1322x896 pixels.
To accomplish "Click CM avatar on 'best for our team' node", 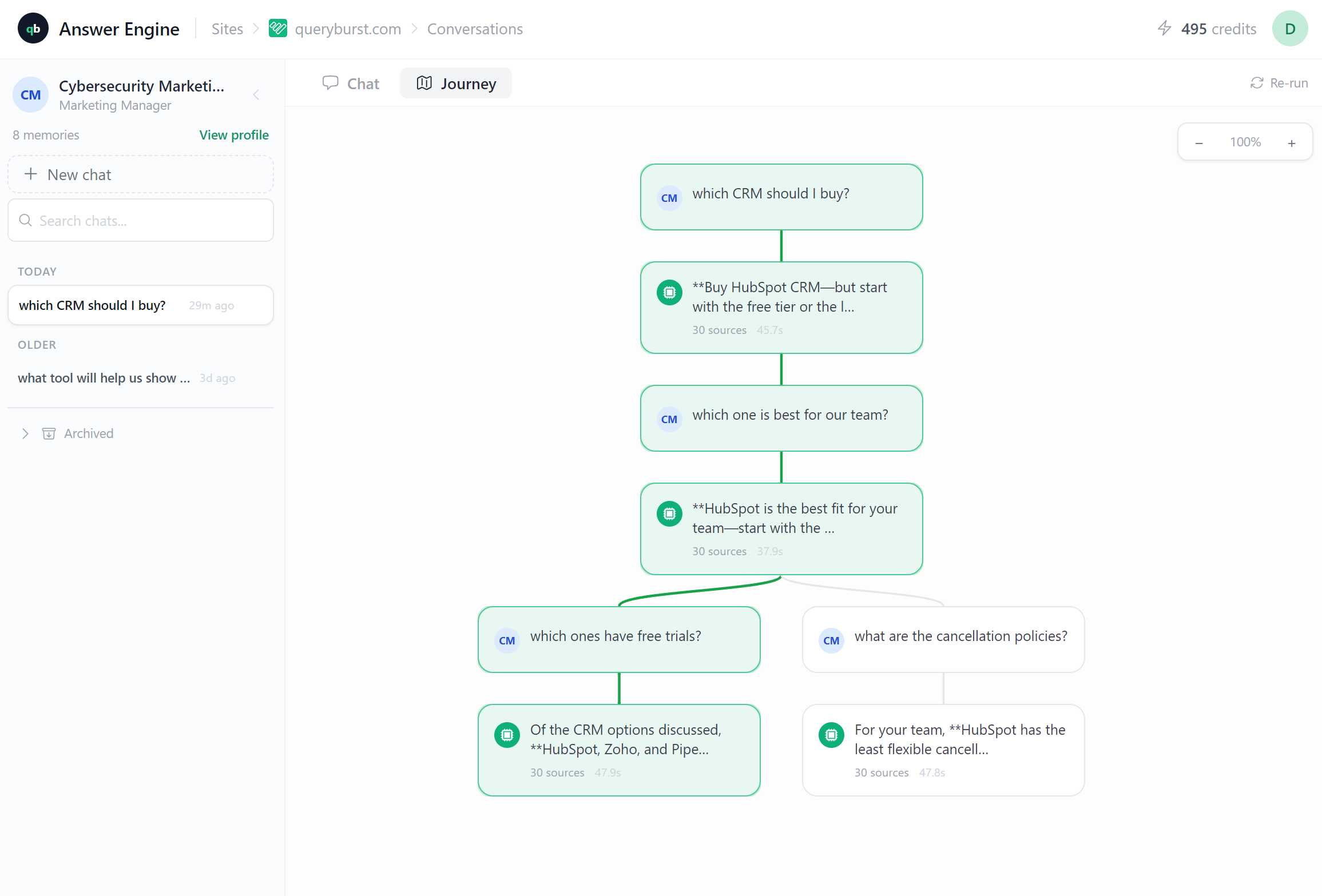I will pyautogui.click(x=669, y=419).
